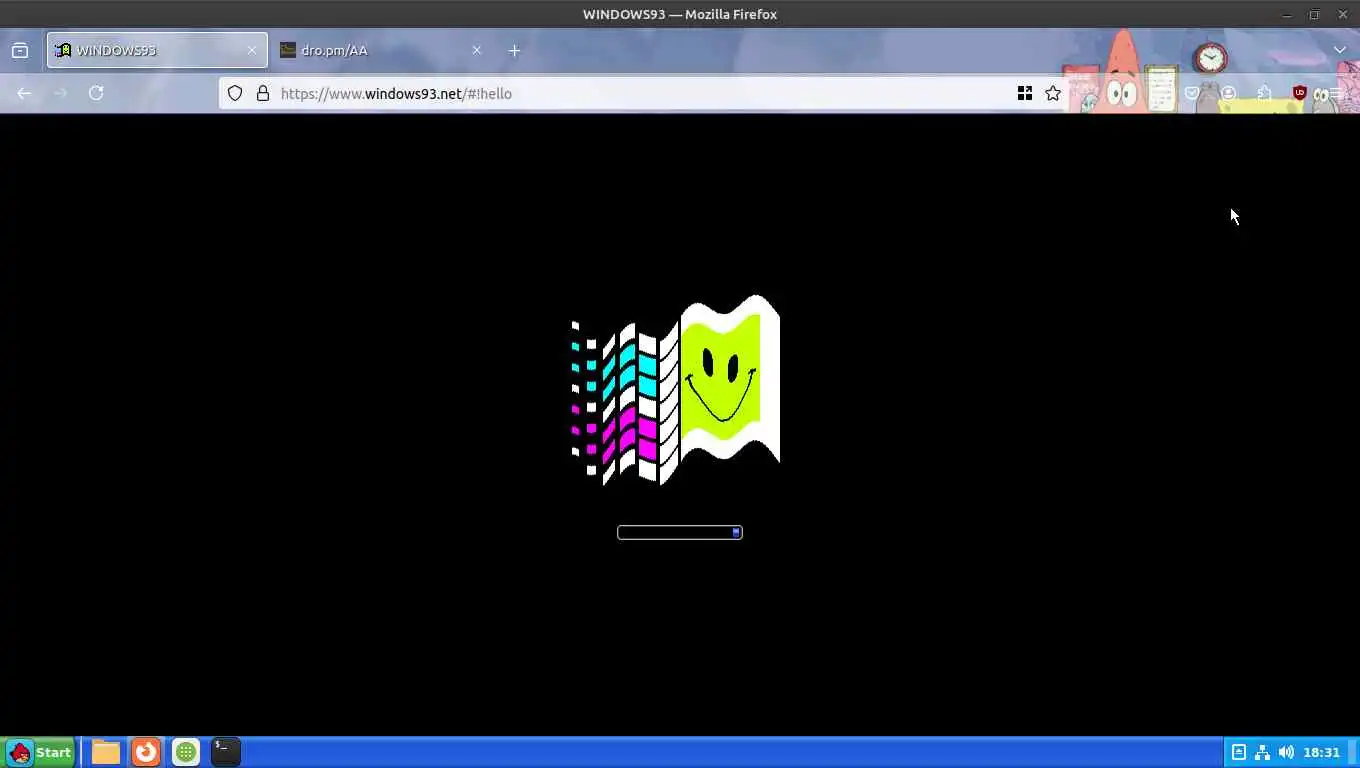Go forward one page
Screen dimensions: 1360x768
coord(60,93)
